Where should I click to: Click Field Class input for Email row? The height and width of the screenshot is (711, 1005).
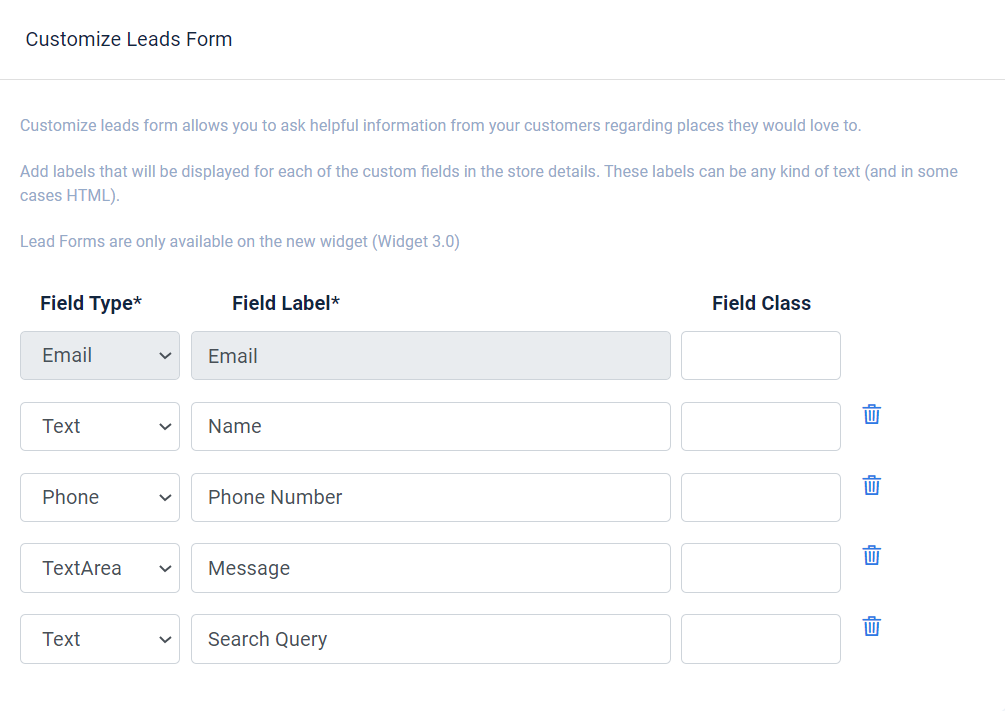click(760, 356)
